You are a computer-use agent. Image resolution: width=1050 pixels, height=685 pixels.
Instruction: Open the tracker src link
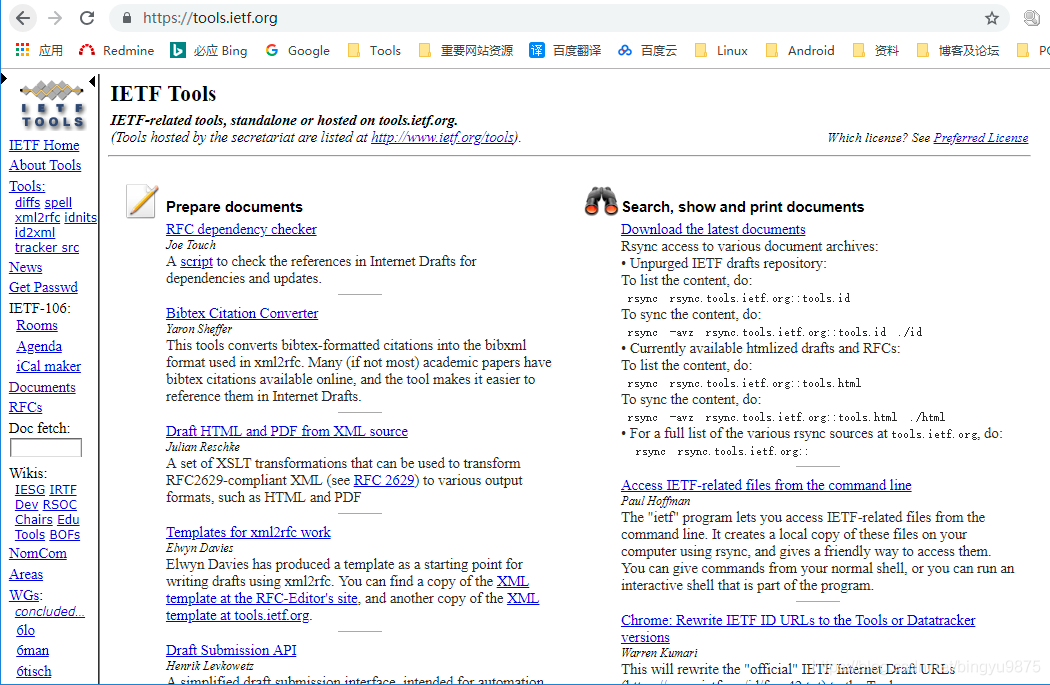(x=47, y=248)
